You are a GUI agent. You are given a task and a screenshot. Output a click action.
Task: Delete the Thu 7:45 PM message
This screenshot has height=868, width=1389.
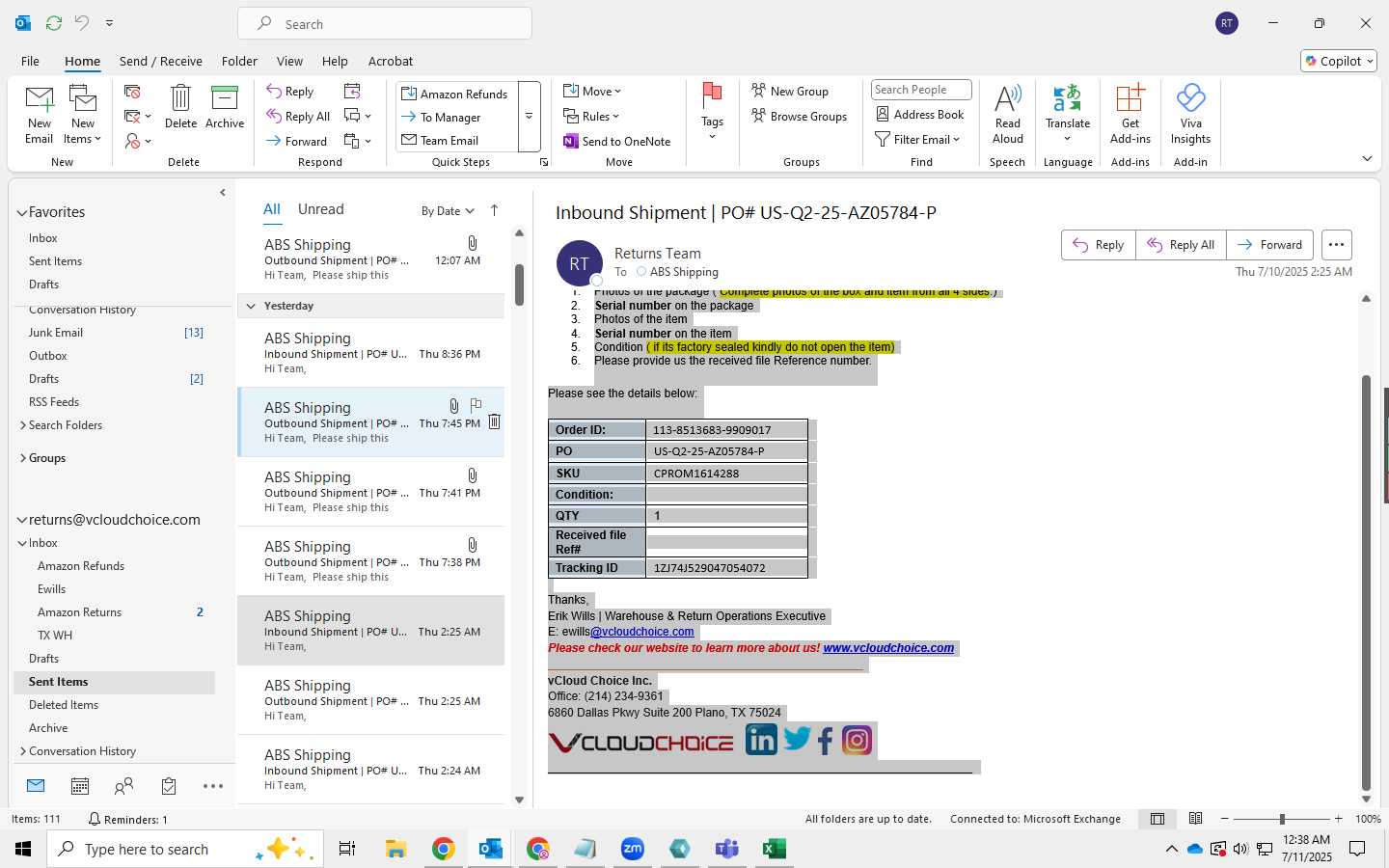pyautogui.click(x=494, y=421)
